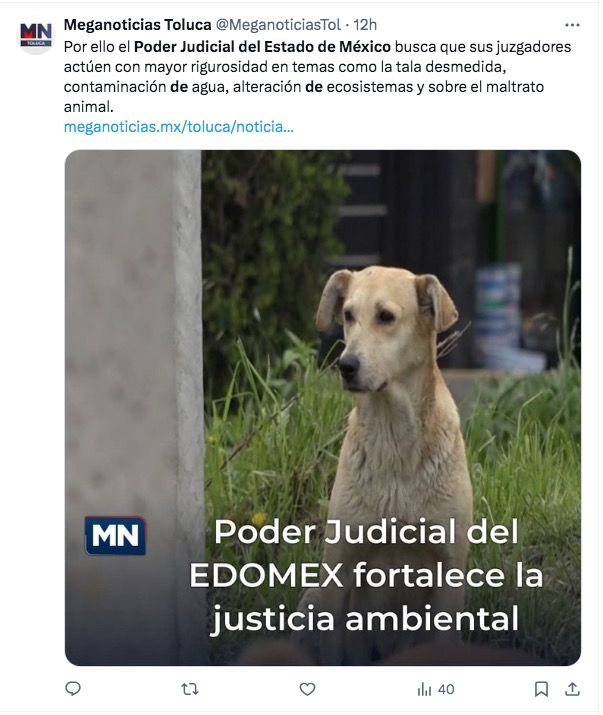Screen dimensions: 603x715
Task: Follow the meganoticias.mx/toluca article link
Action: tap(178, 127)
